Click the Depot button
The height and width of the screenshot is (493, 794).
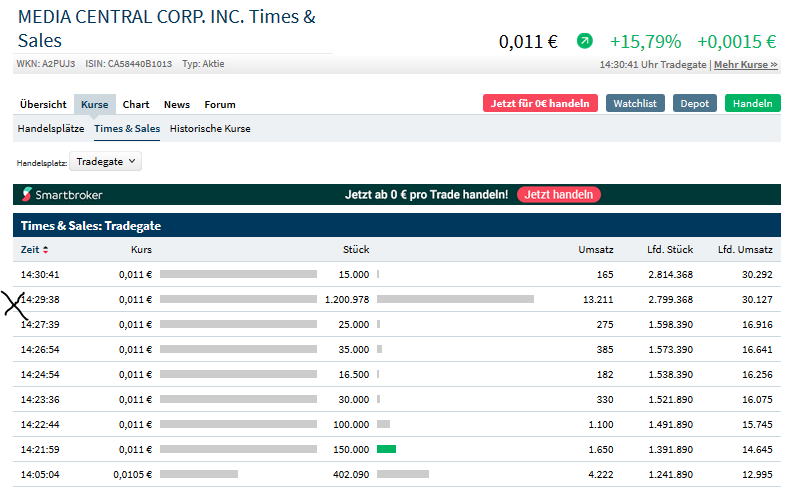[695, 103]
